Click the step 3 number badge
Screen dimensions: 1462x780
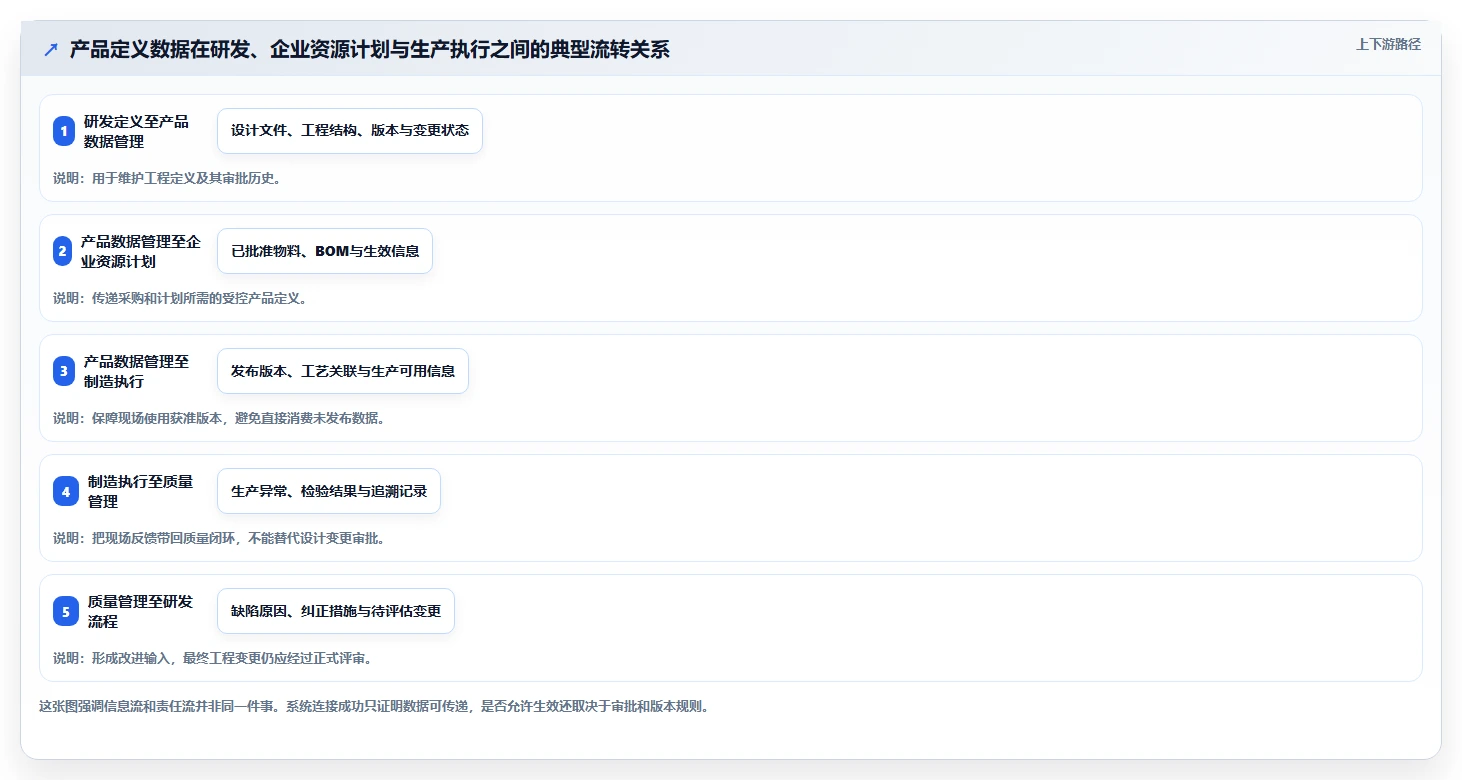pos(64,371)
